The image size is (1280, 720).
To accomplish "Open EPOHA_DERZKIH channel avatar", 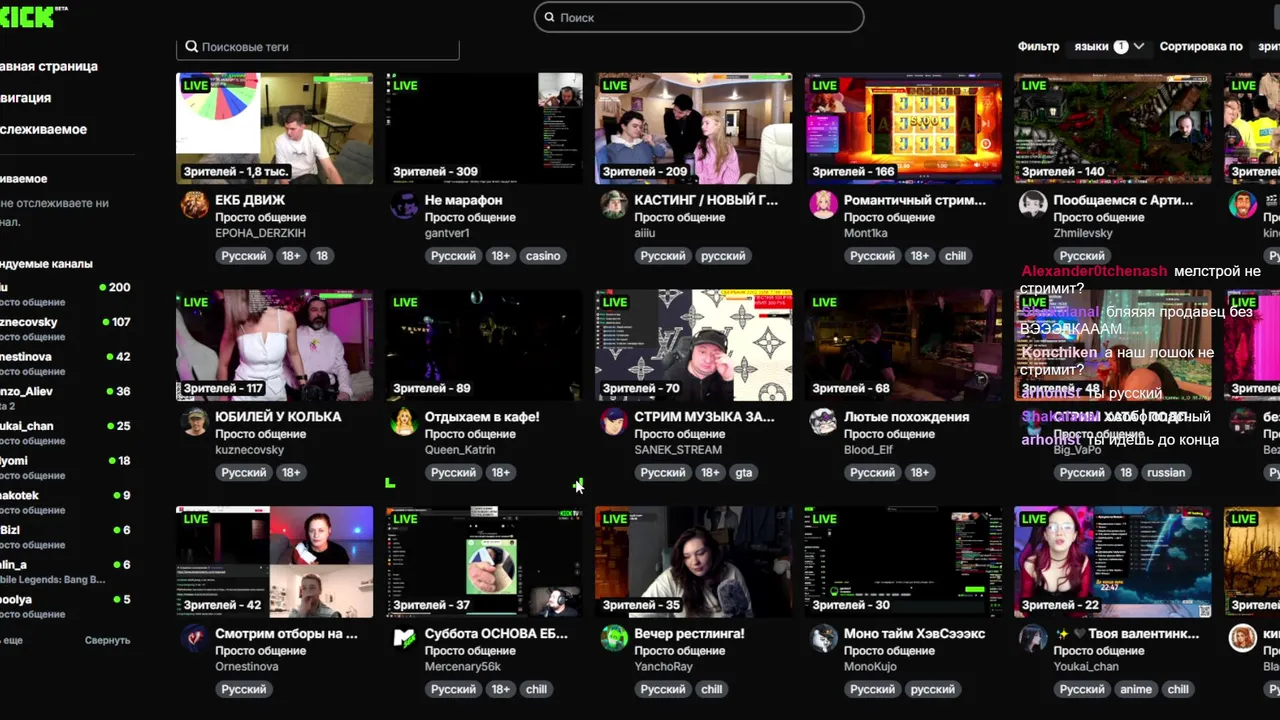I will pyautogui.click(x=194, y=205).
